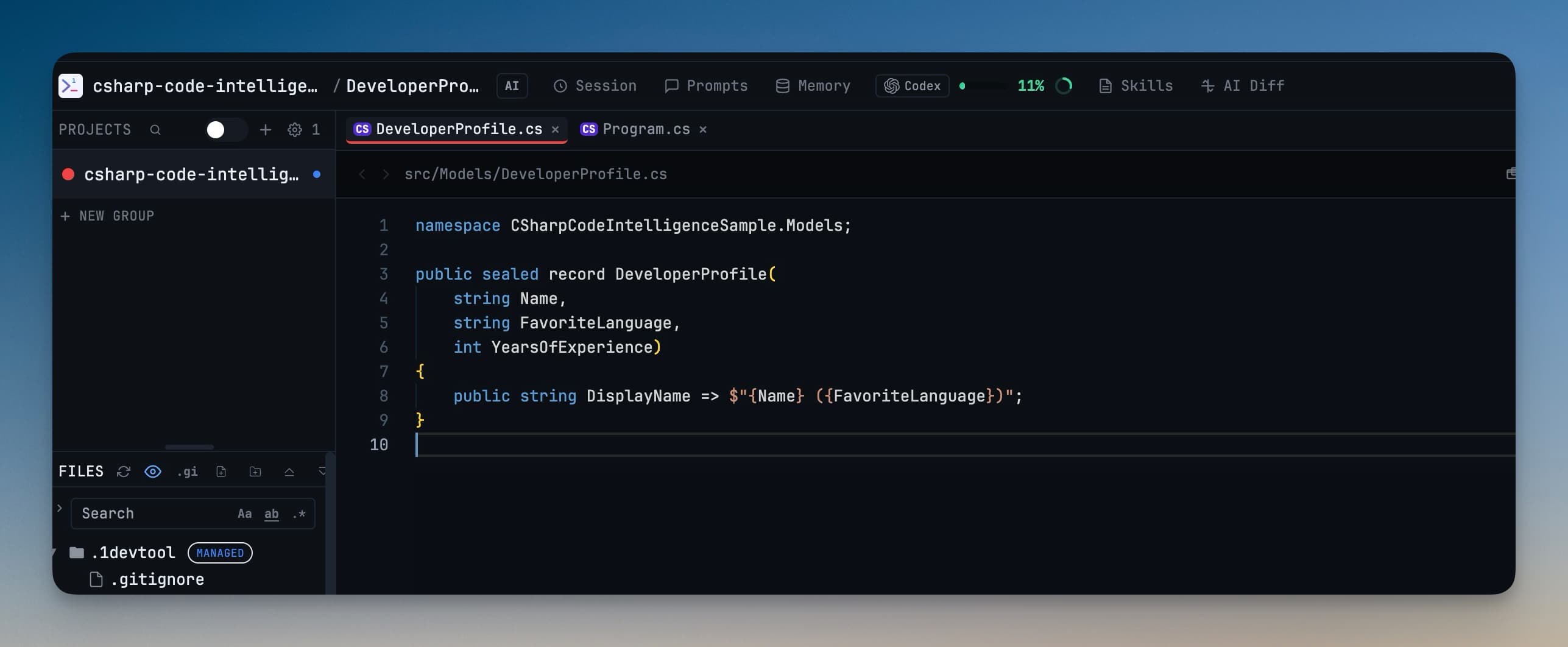
Task: Click the FILES header label
Action: [81, 472]
